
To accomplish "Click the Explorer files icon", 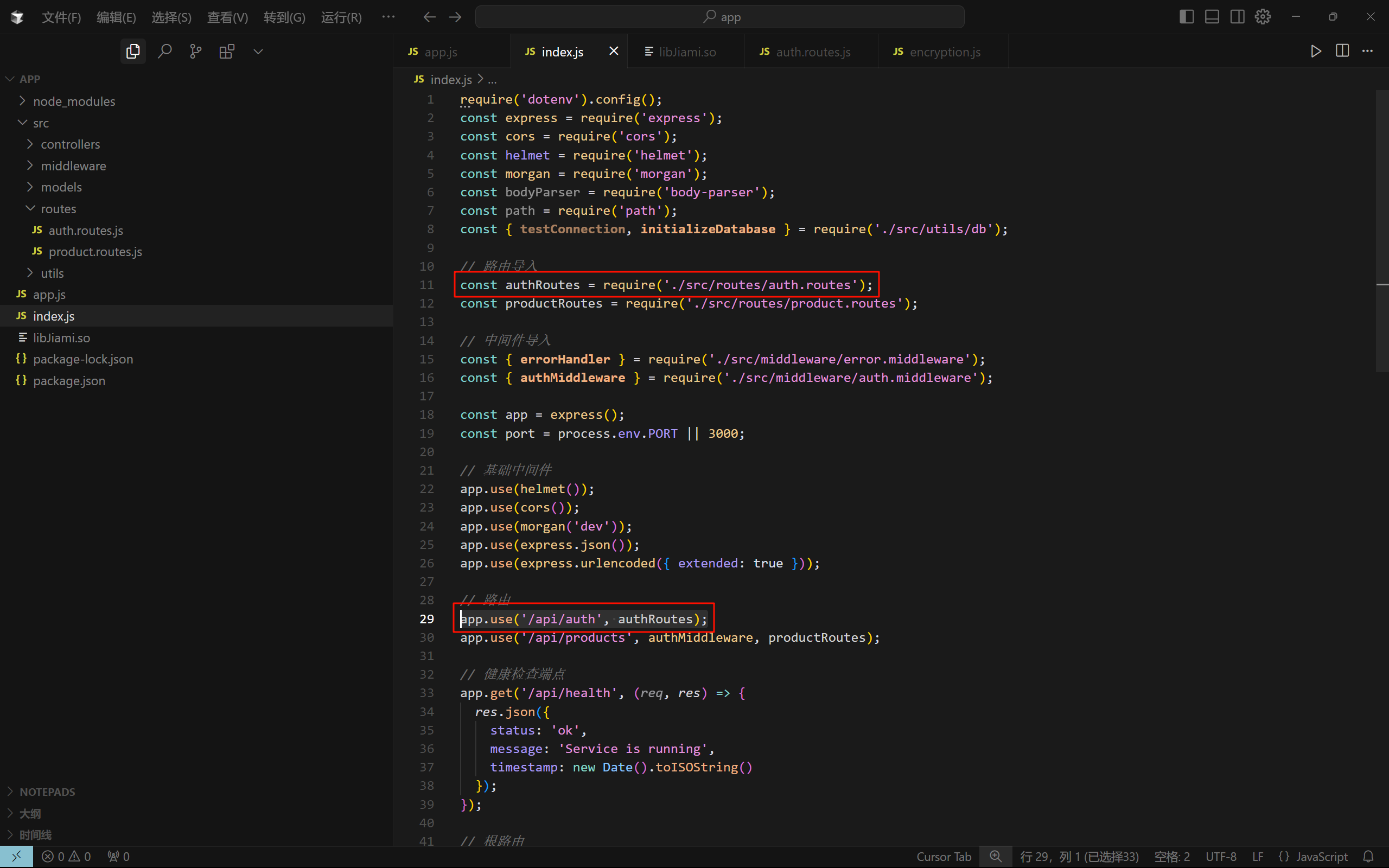I will pyautogui.click(x=133, y=52).
